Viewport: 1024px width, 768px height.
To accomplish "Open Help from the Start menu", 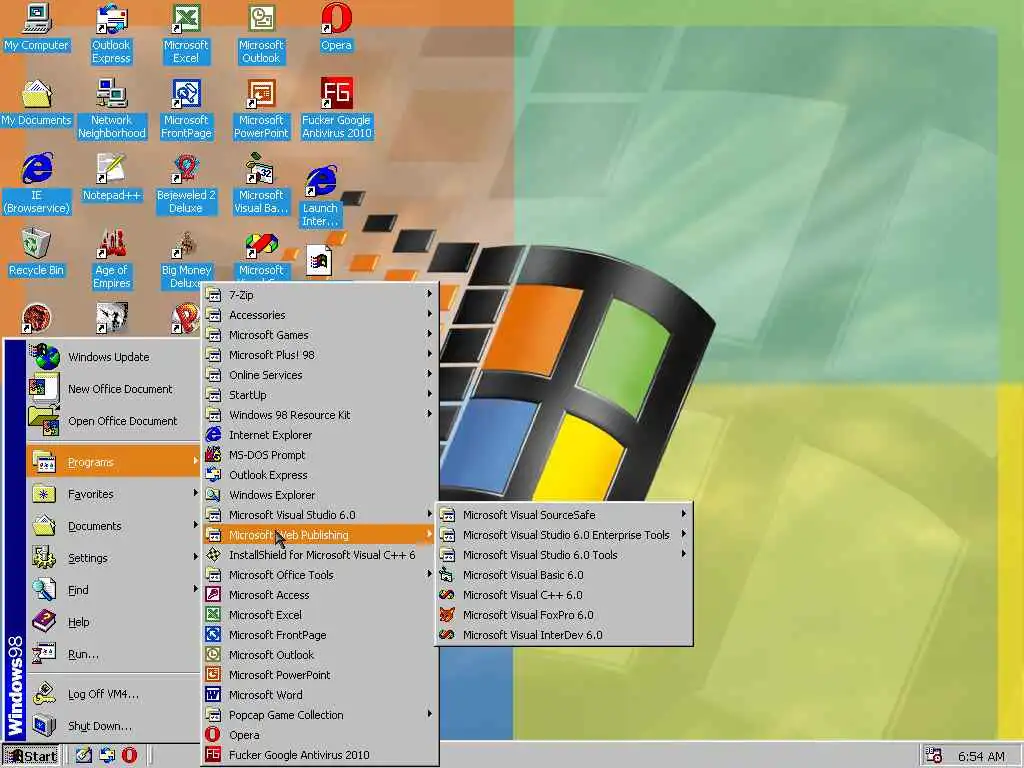I will 114,622.
